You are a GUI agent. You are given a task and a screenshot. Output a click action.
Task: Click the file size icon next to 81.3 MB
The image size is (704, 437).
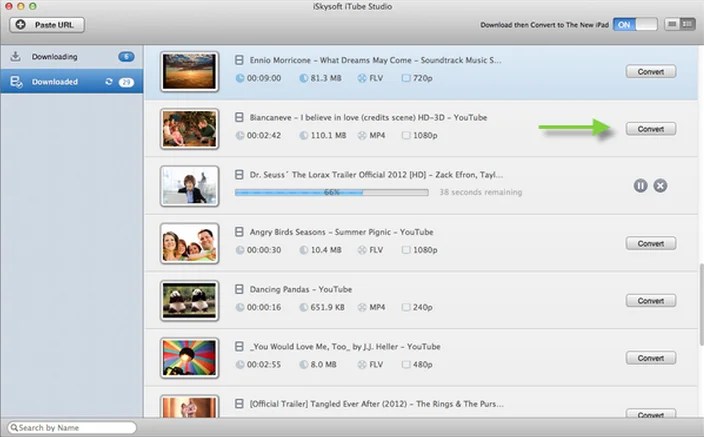[304, 78]
